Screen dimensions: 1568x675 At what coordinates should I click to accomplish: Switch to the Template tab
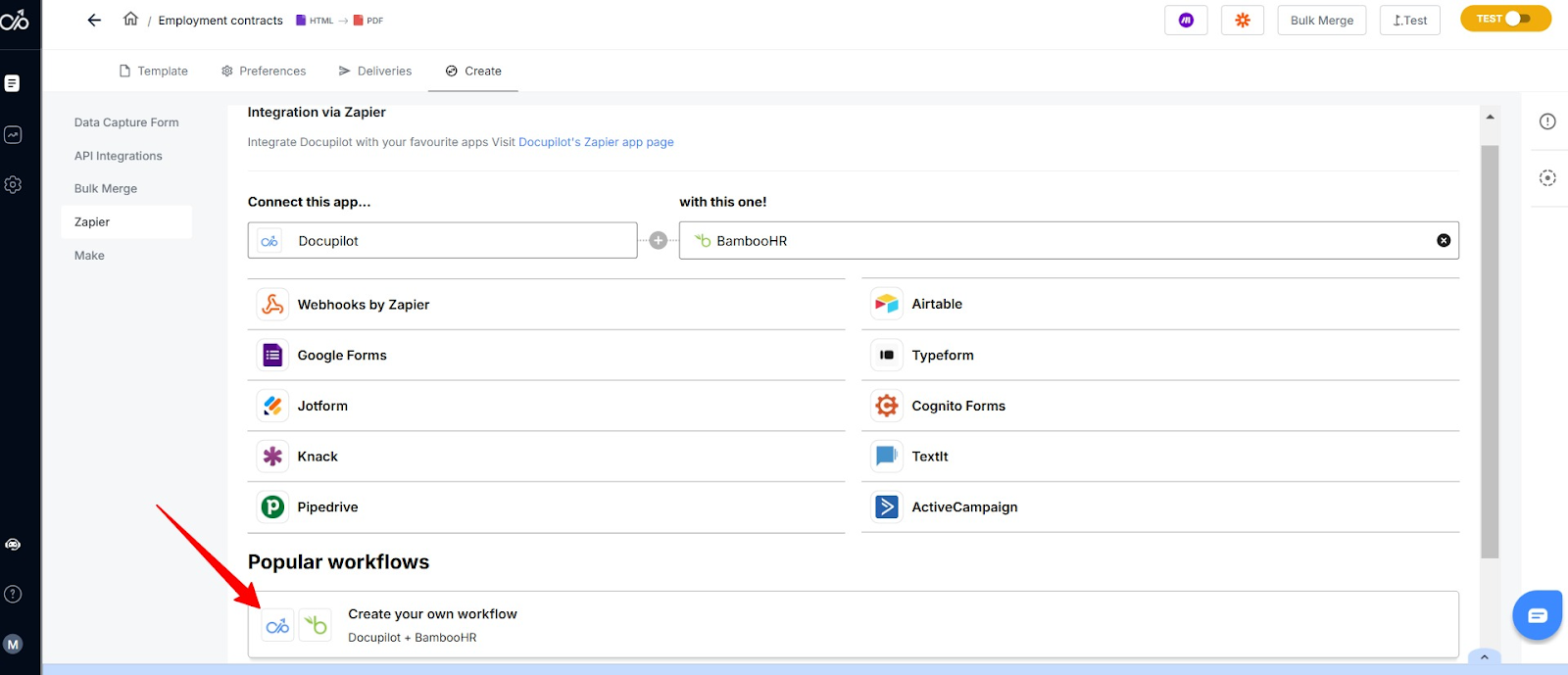coord(153,71)
